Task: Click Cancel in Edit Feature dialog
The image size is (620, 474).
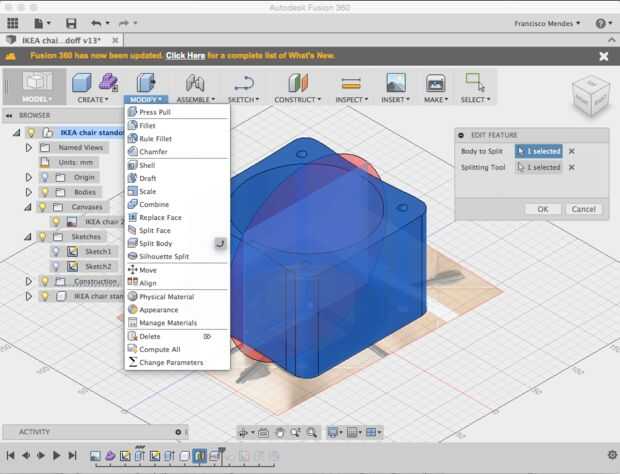Action: (584, 209)
